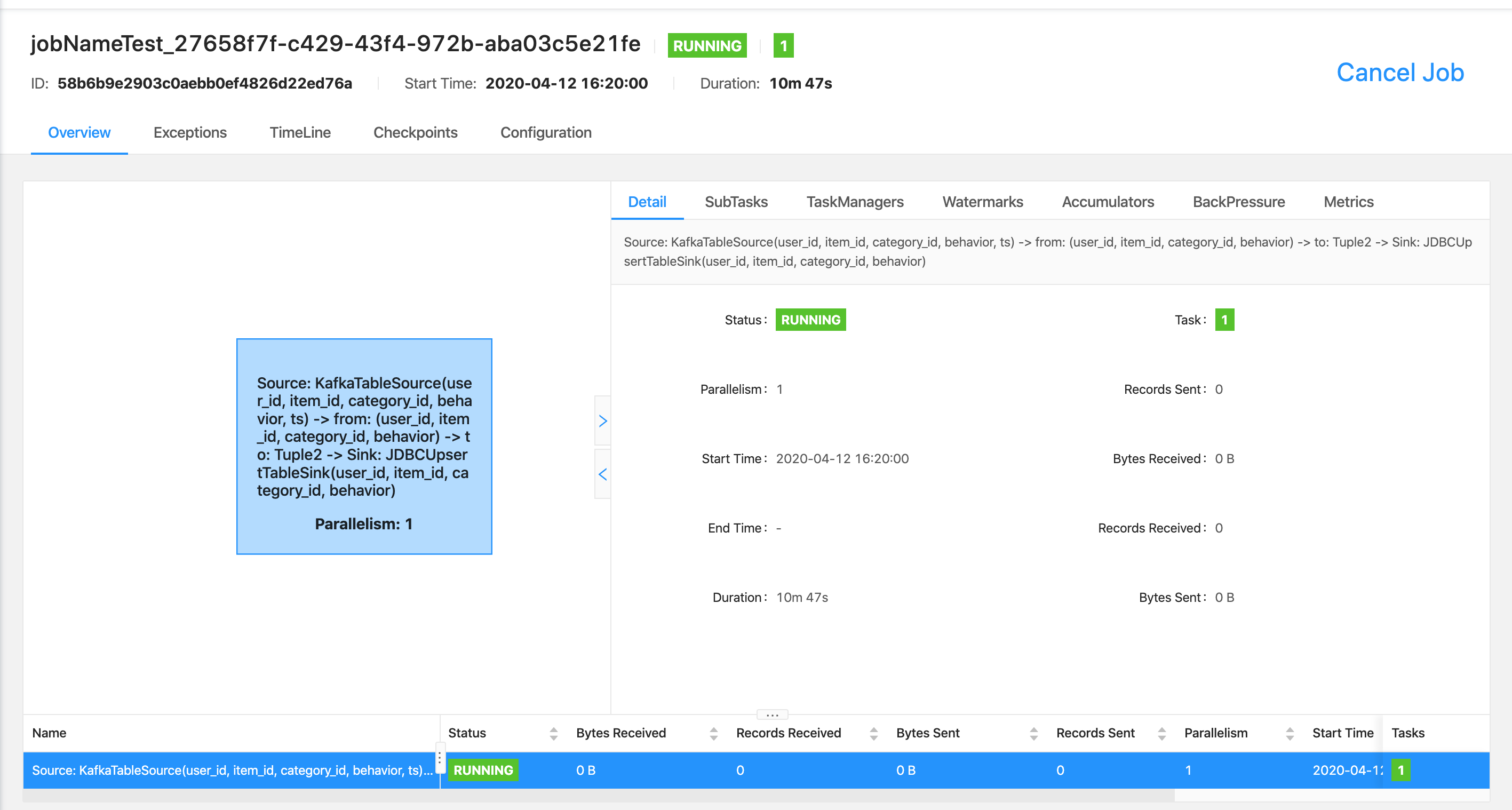The height and width of the screenshot is (810, 1512).
Task: Open the Exceptions monitoring icon
Action: coord(190,132)
